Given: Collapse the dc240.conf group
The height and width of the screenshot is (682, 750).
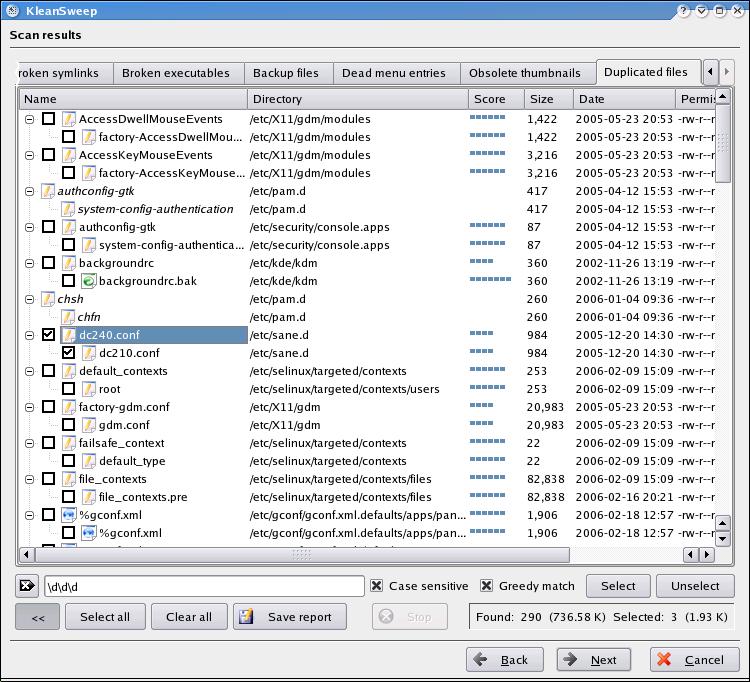Looking at the screenshot, I should (30, 335).
